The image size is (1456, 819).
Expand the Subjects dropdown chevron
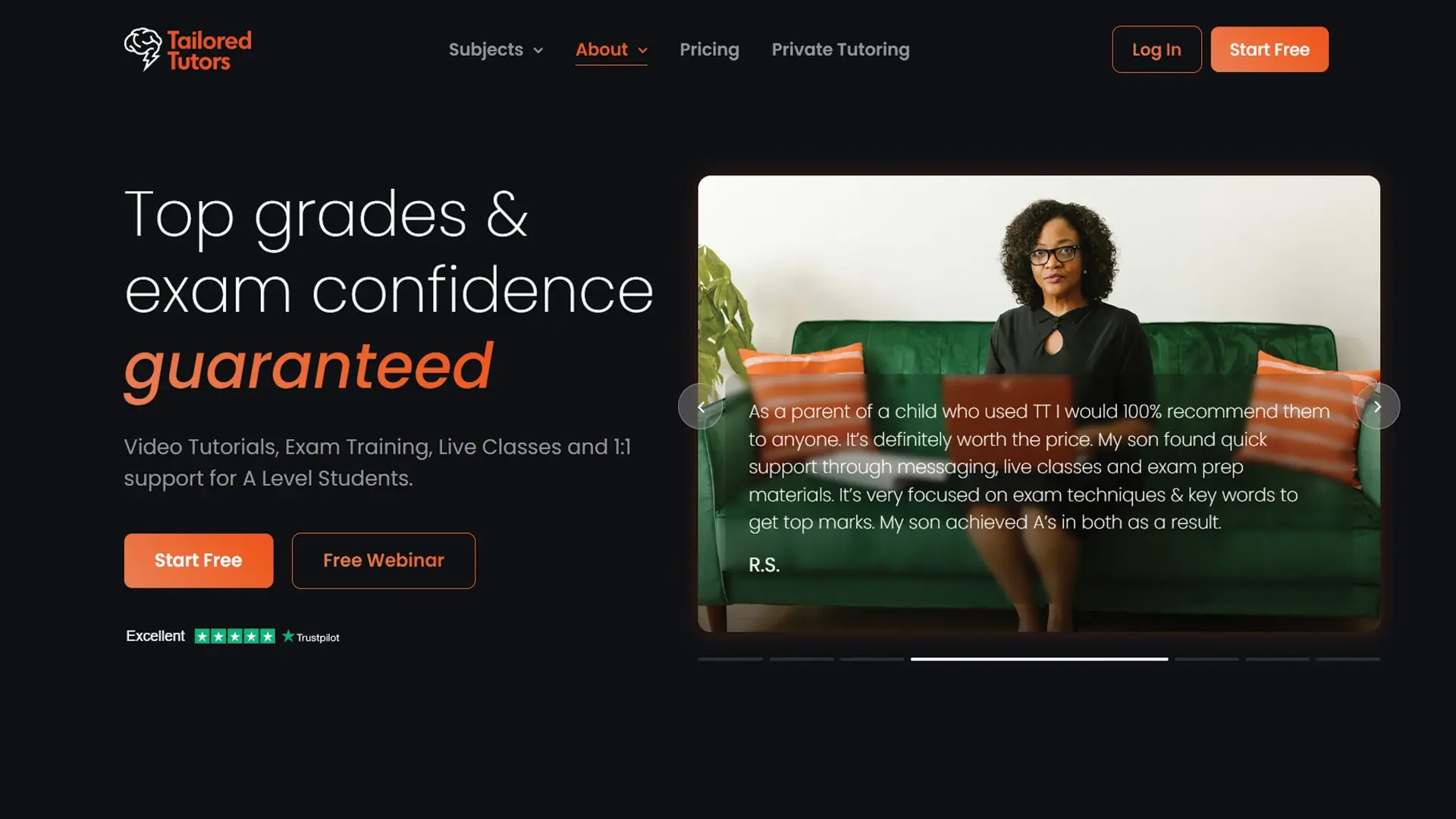click(x=538, y=51)
